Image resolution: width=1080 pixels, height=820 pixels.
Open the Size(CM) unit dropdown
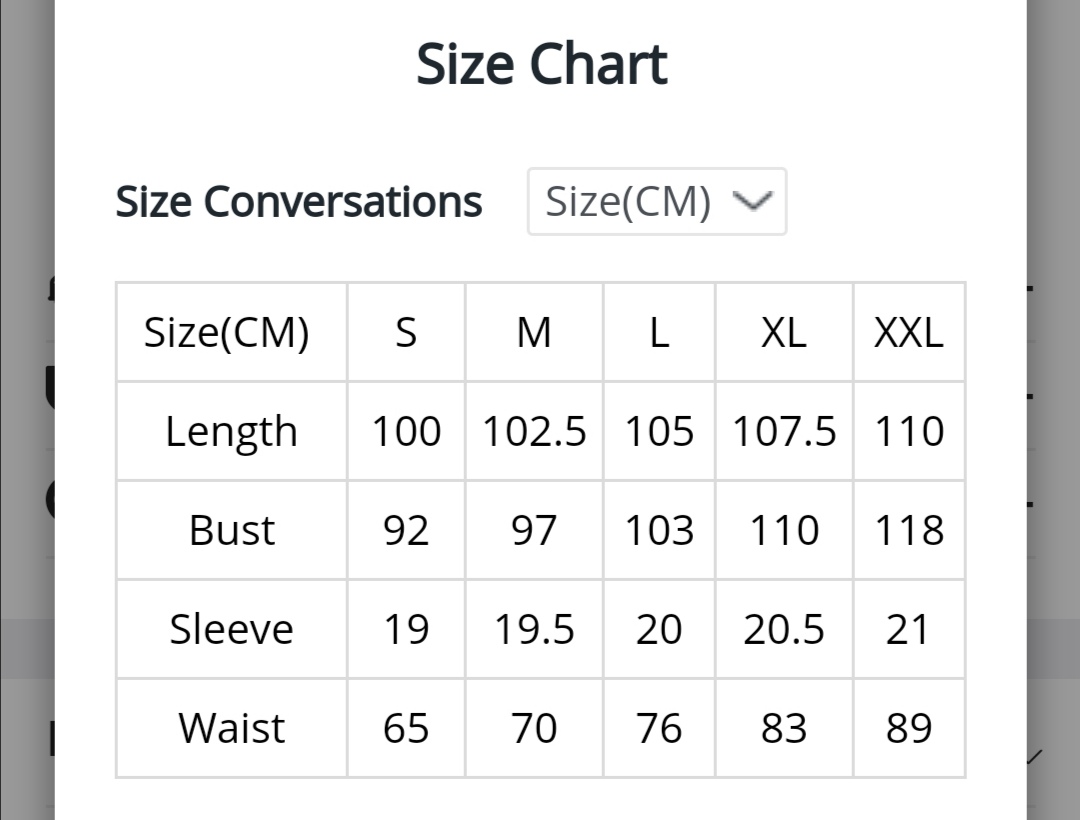656,201
